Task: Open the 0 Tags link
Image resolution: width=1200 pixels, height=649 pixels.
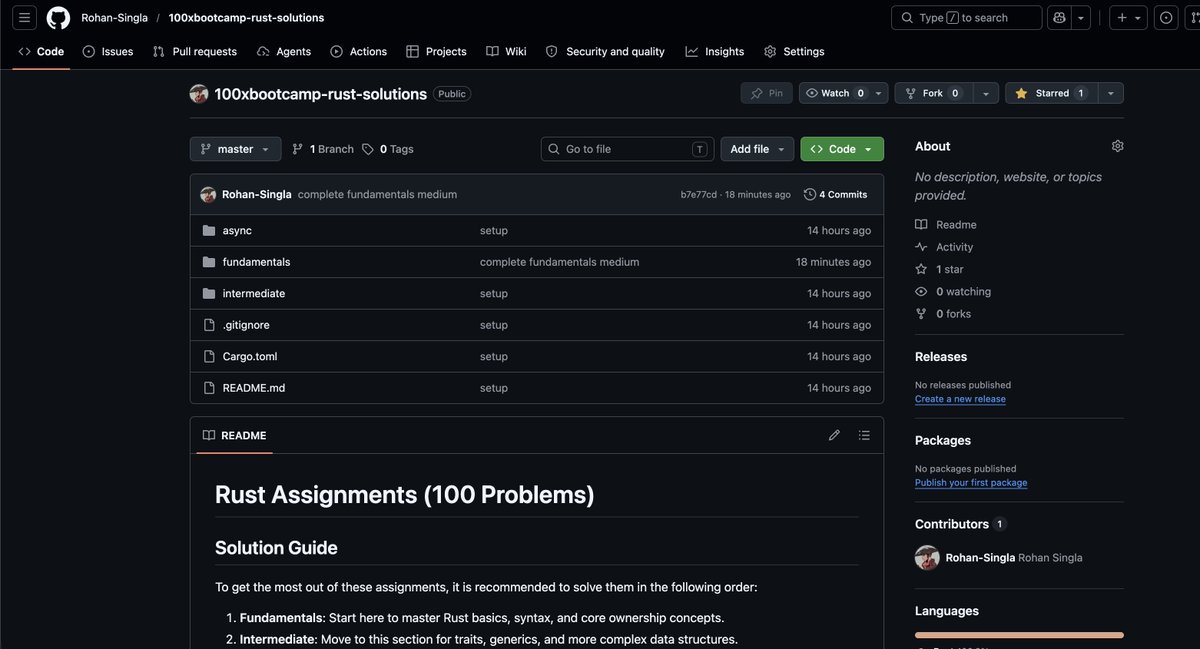Action: pyautogui.click(x=388, y=149)
